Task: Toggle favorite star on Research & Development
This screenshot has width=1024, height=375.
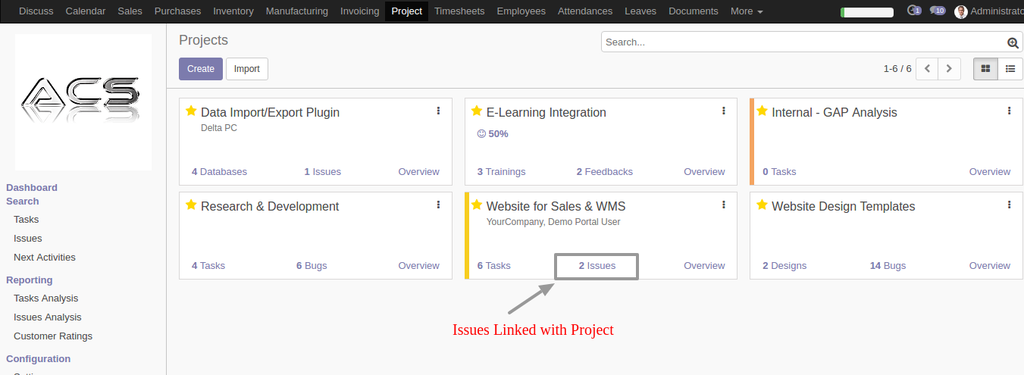Action: point(191,205)
